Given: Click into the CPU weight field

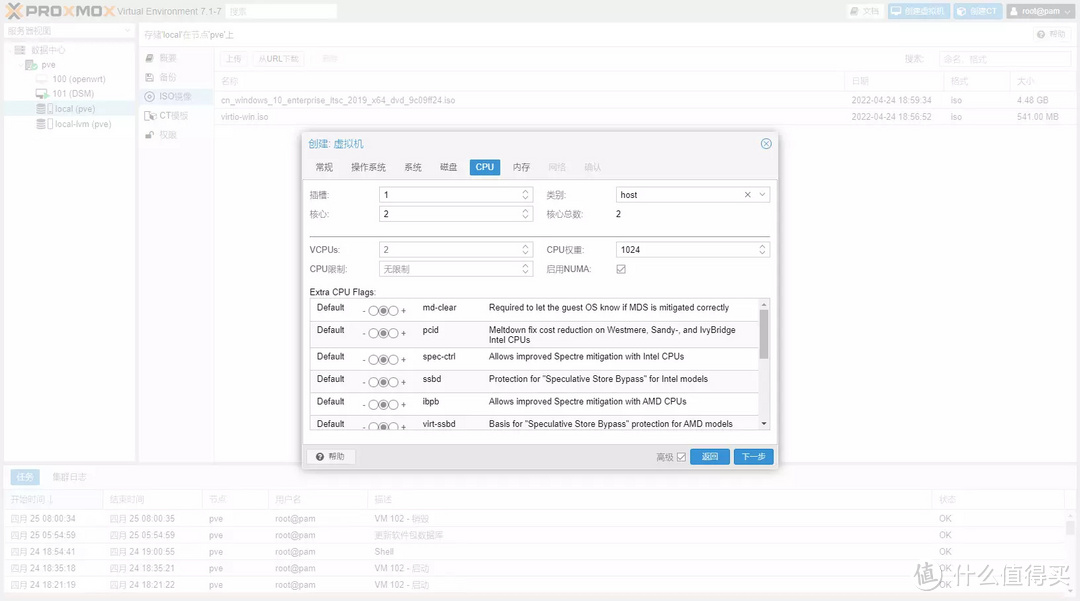Looking at the screenshot, I should coord(686,250).
